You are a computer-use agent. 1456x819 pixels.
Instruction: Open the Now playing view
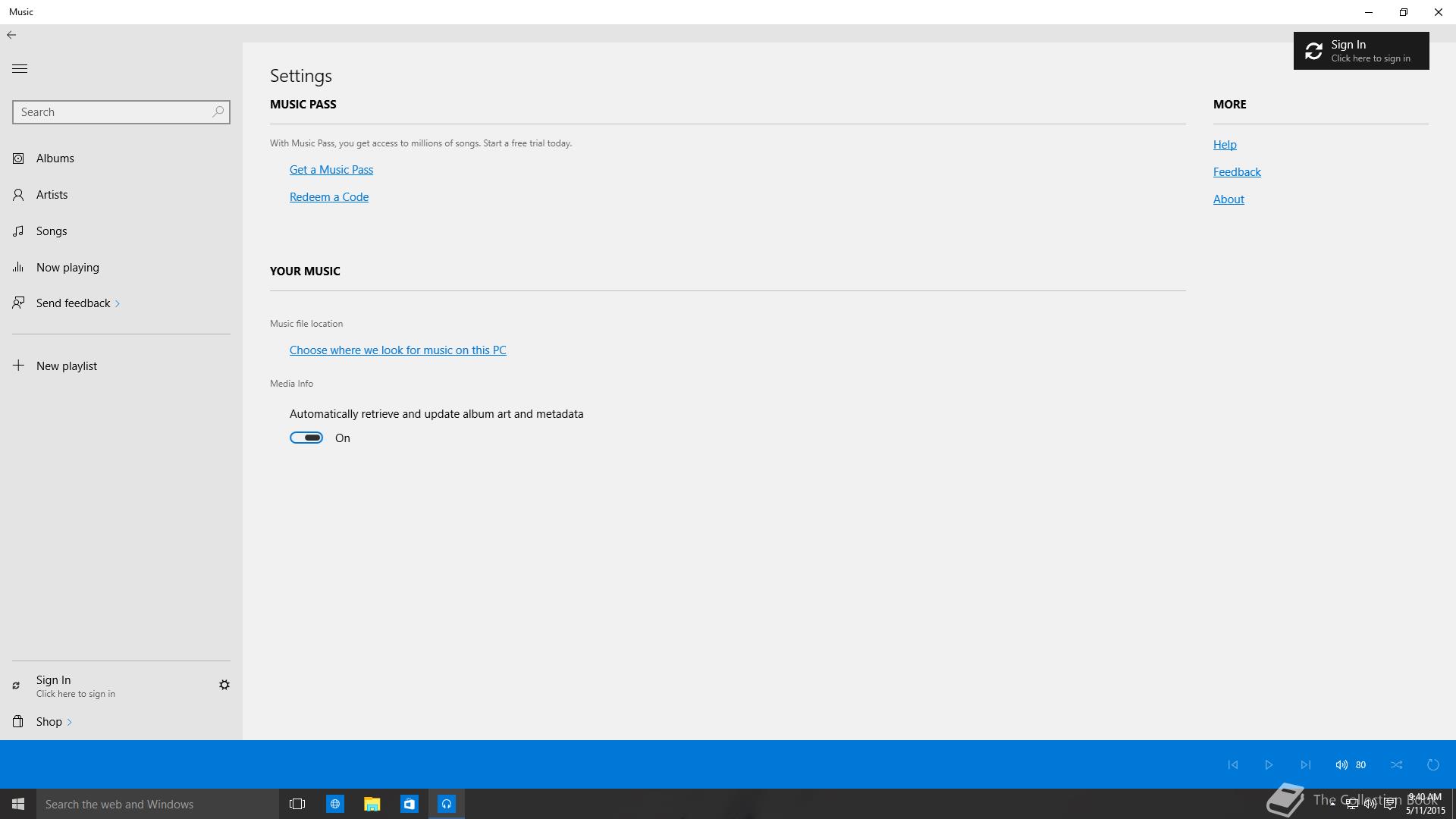[x=67, y=268]
